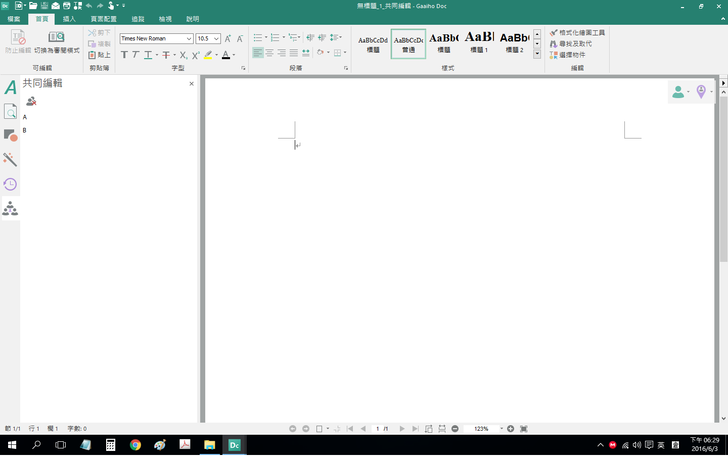Click the magic wand sidebar icon

(10, 159)
